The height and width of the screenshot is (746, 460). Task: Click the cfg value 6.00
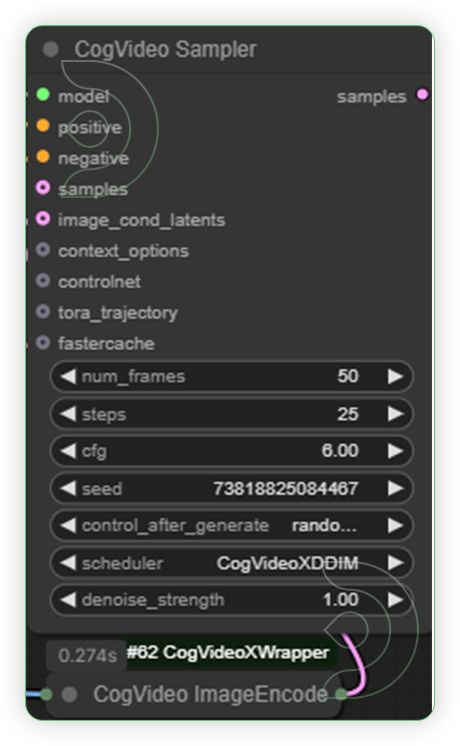pos(340,451)
